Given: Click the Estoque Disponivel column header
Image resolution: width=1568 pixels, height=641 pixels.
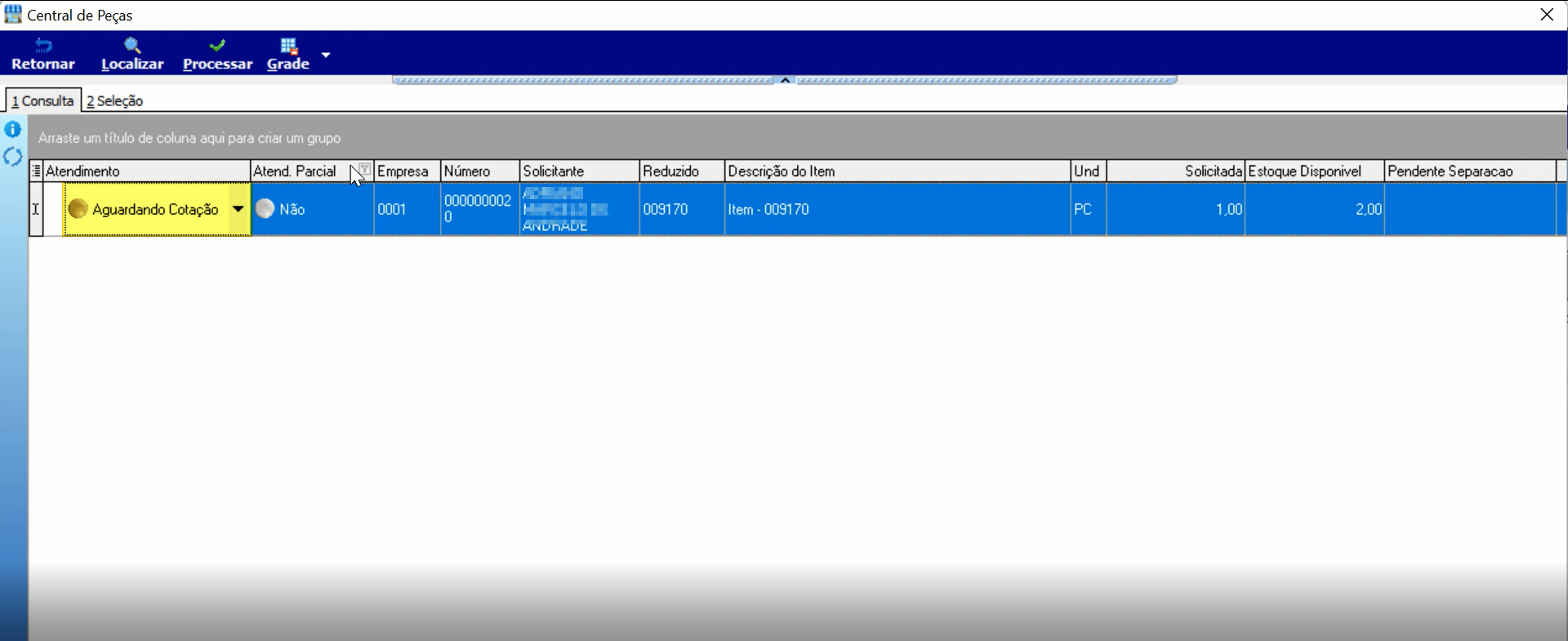Looking at the screenshot, I should [x=1315, y=171].
